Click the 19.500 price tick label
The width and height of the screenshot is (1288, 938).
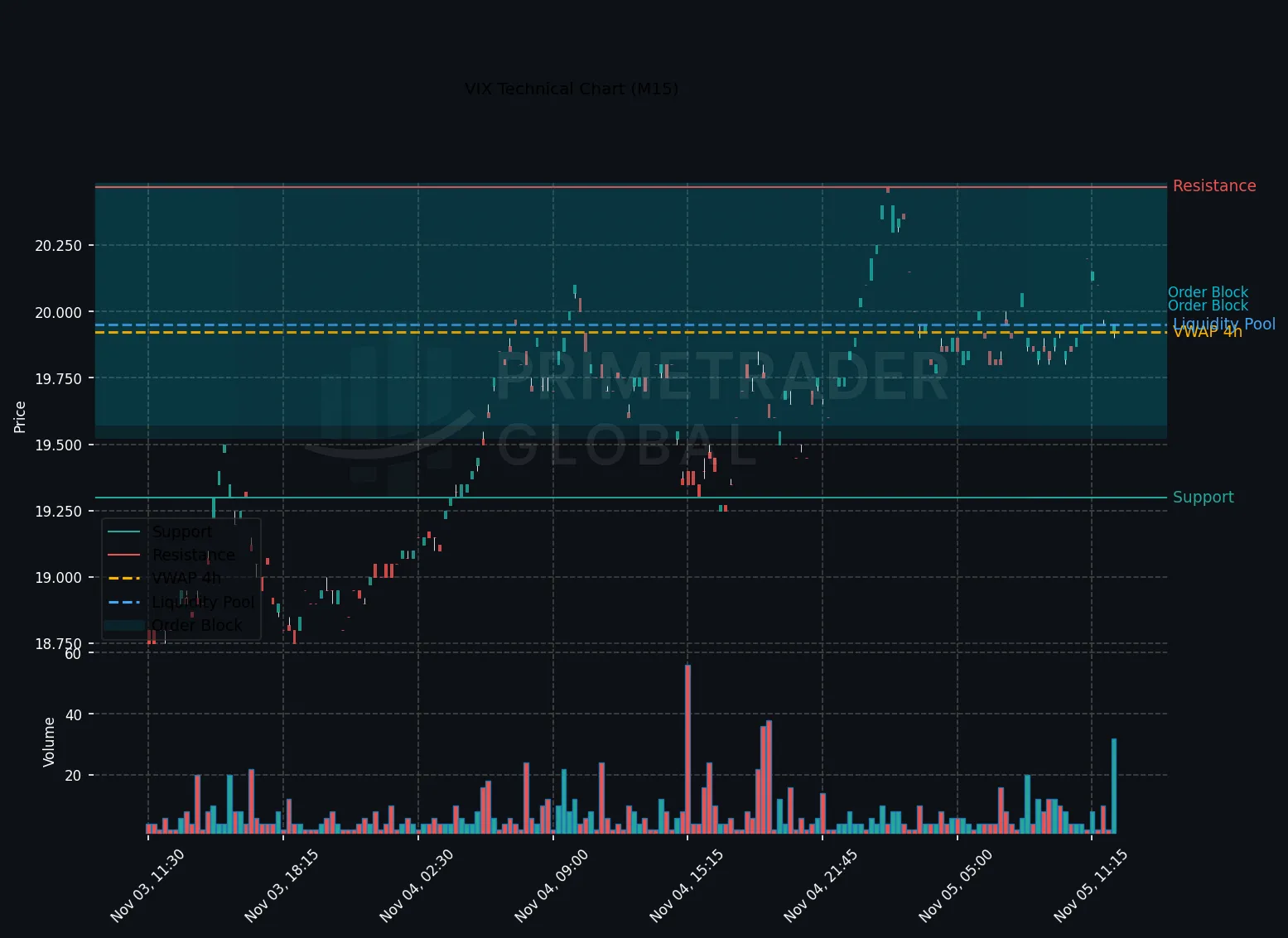(x=58, y=445)
